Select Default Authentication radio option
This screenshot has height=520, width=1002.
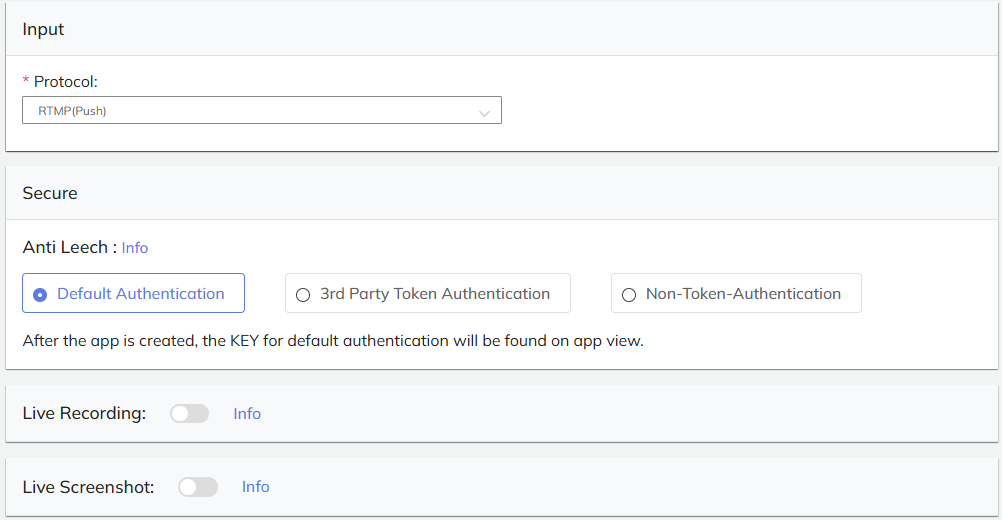133,294
